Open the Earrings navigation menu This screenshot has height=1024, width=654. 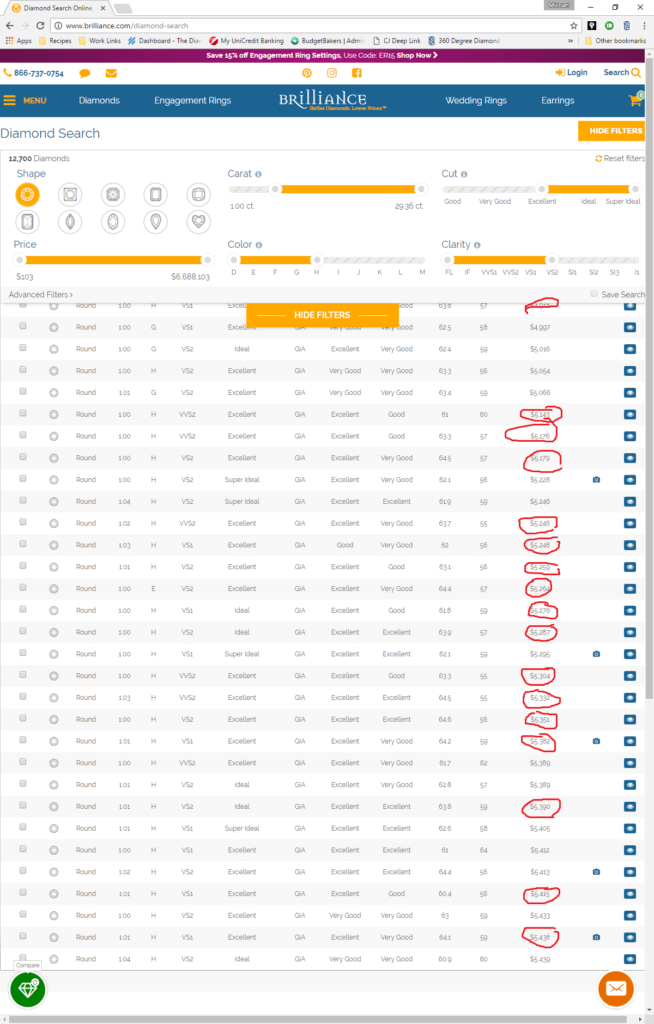point(558,101)
